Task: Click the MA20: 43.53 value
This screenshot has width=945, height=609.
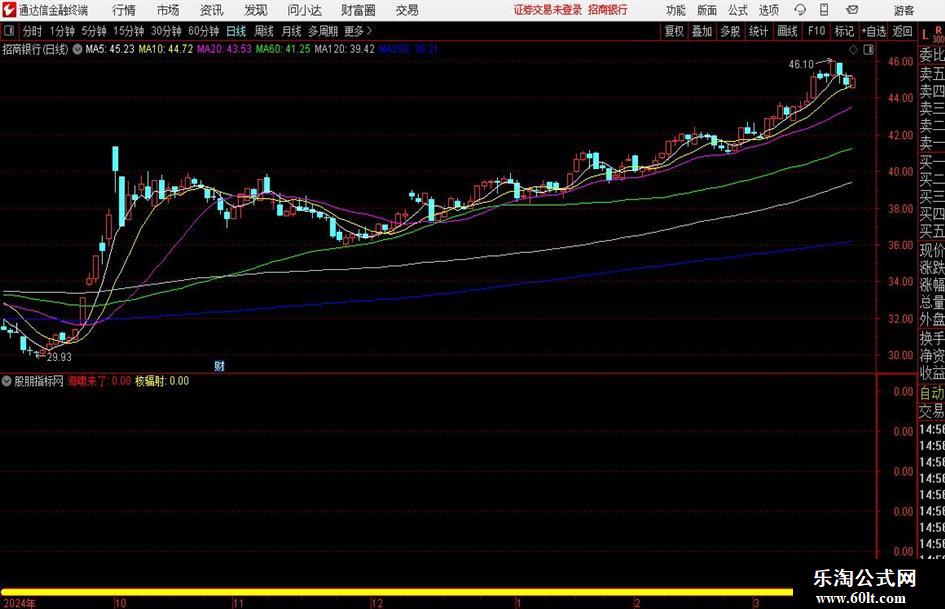Action: click(224, 49)
